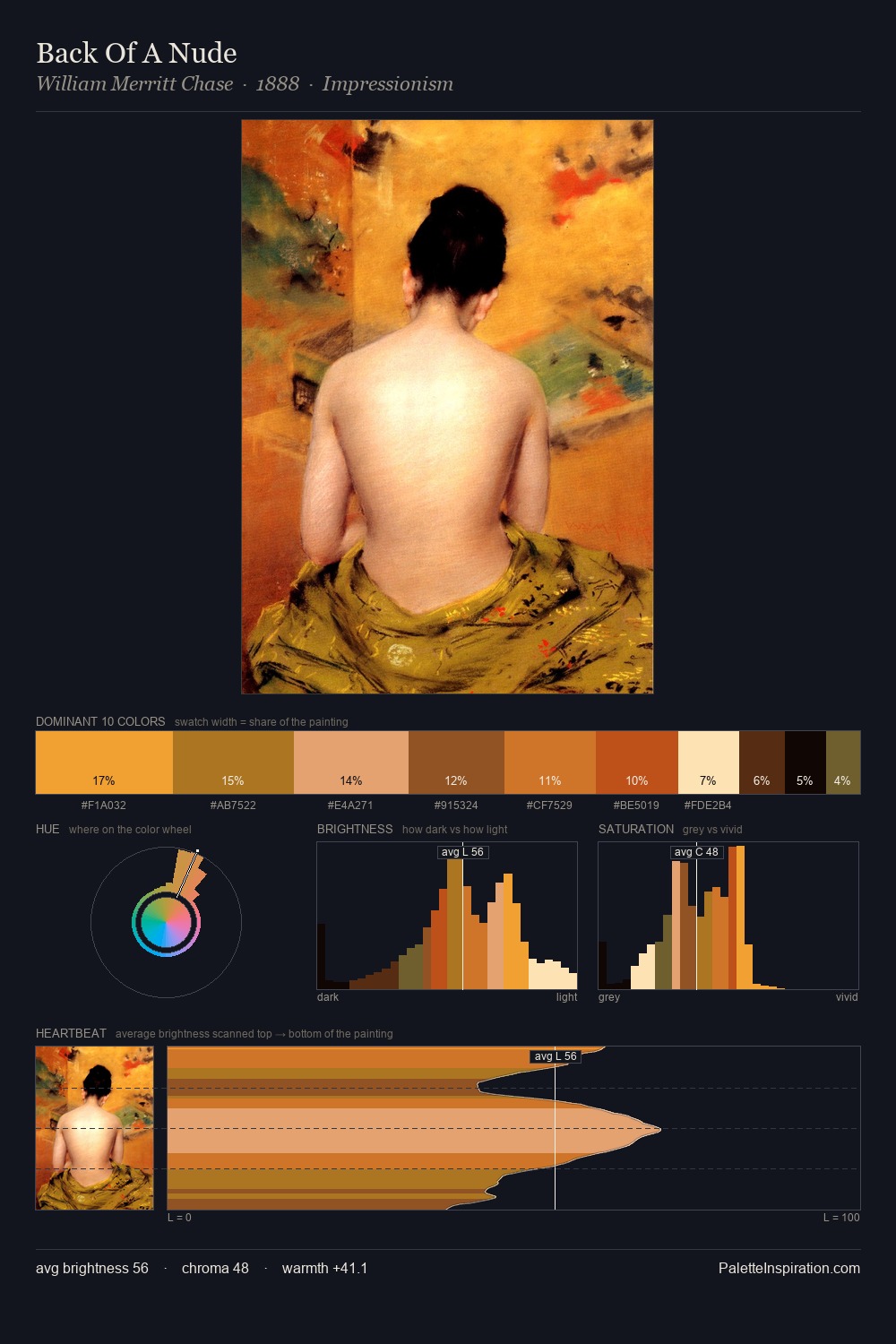Viewport: 896px width, 1344px height.
Task: Click the 'avg L 56' label in brightness histogram
Action: (462, 852)
